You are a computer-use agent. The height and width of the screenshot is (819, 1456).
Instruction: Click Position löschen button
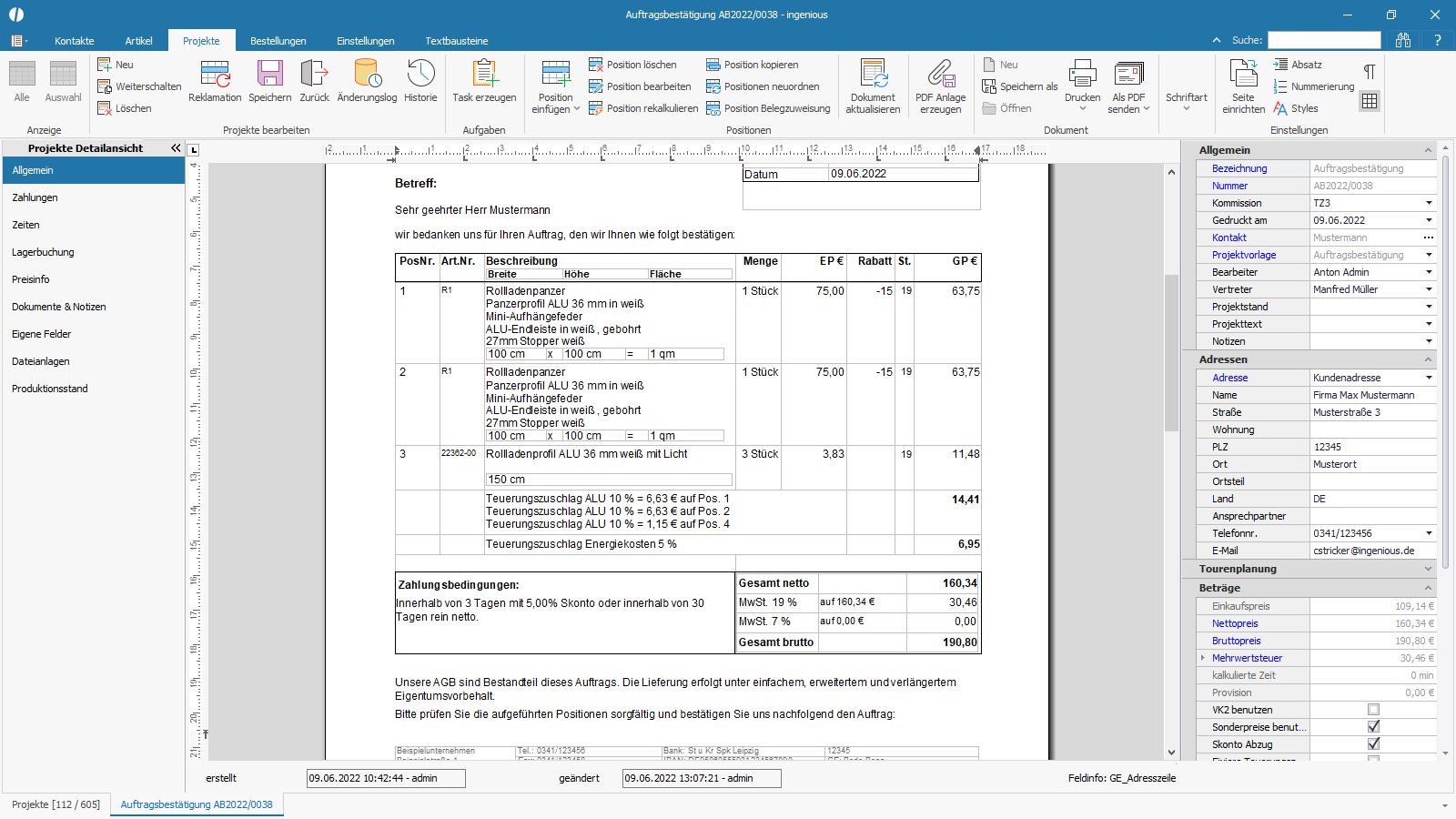(632, 65)
